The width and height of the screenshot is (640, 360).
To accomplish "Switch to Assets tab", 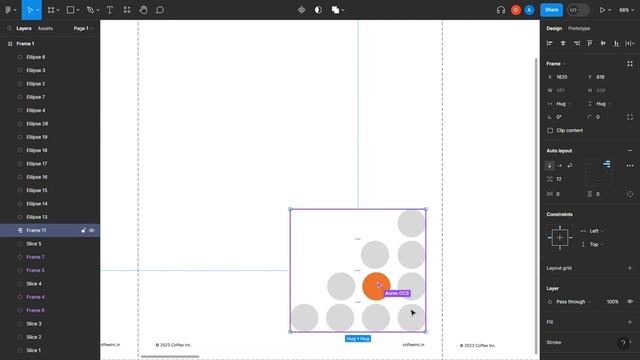I will point(45,28).
